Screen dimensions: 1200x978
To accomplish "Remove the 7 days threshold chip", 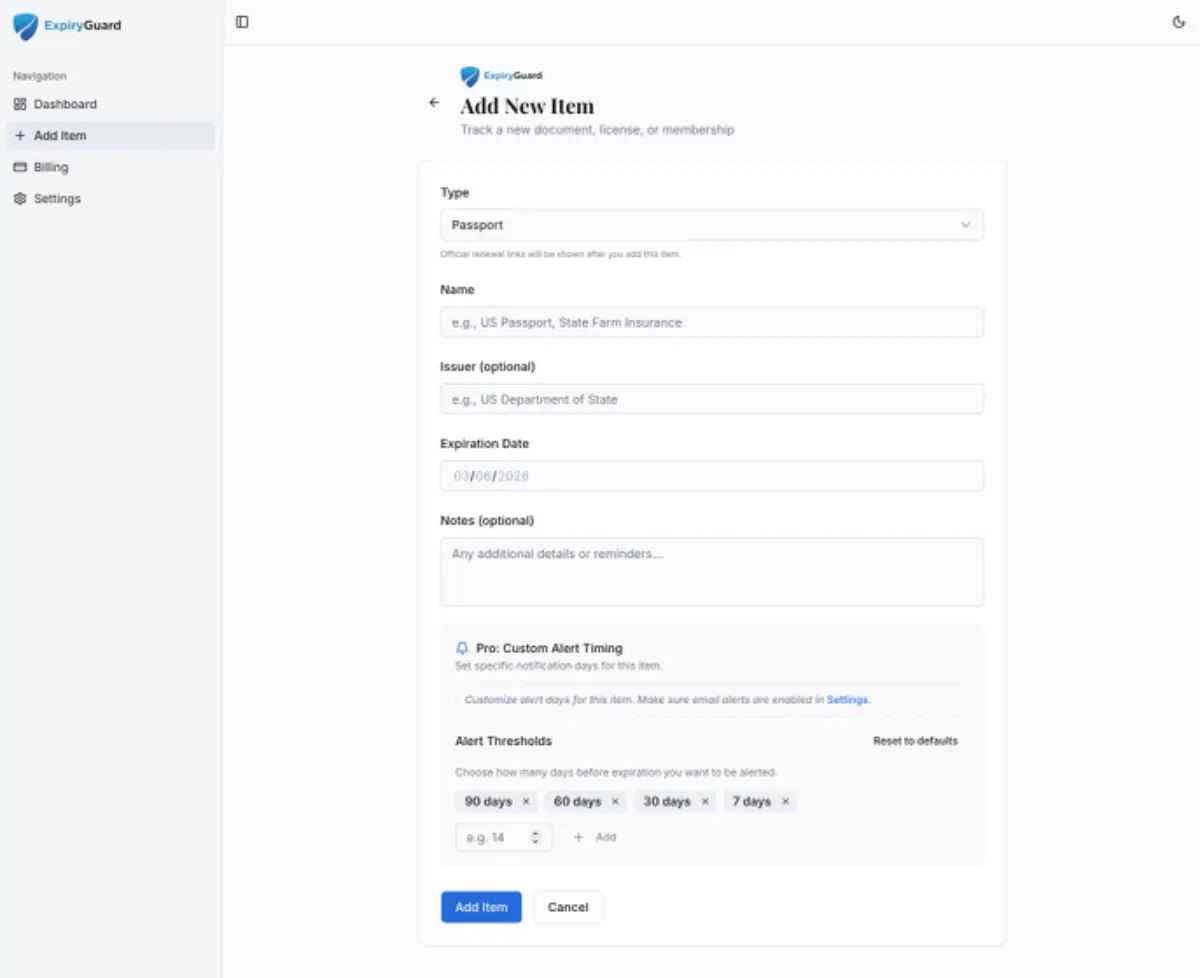I will (x=785, y=802).
